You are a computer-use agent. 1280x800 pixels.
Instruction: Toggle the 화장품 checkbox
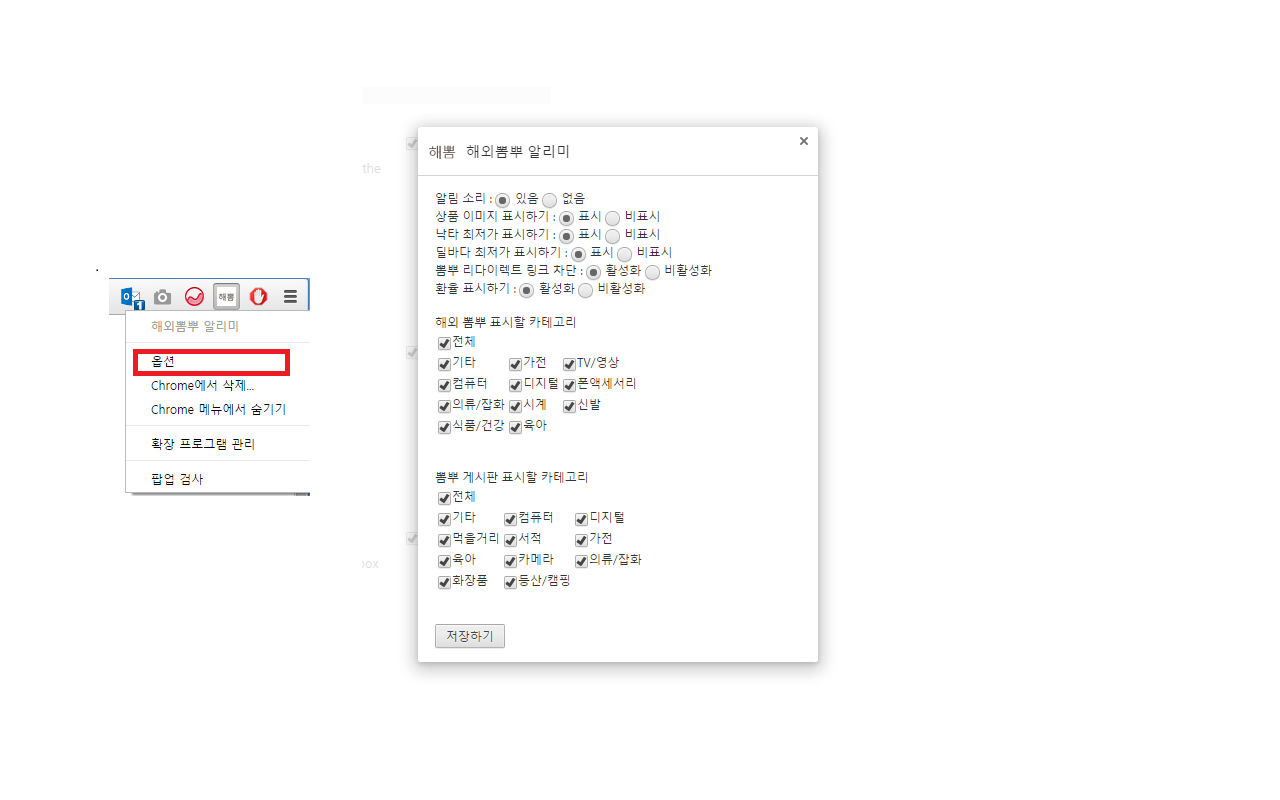tap(444, 582)
